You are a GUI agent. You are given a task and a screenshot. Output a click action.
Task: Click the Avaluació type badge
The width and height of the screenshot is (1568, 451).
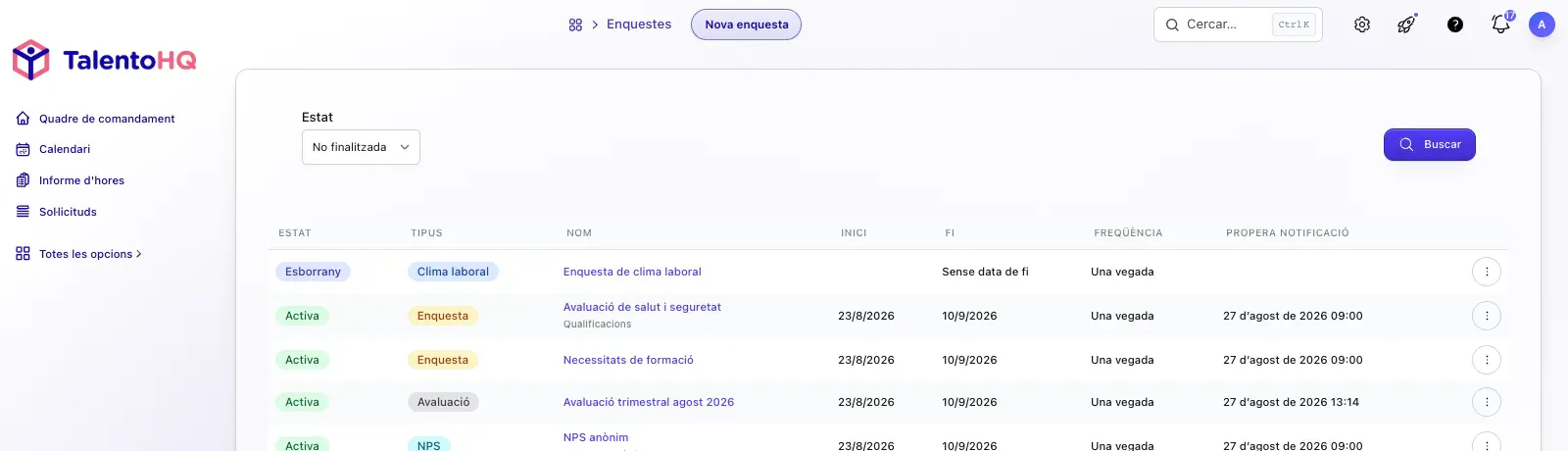pos(443,402)
